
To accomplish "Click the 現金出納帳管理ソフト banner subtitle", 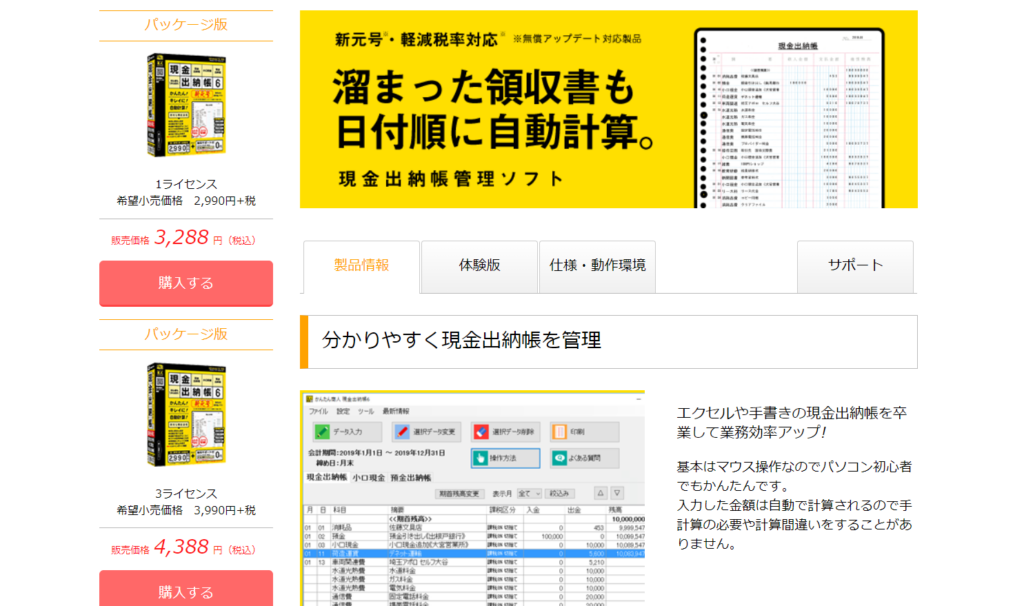I will point(451,180).
